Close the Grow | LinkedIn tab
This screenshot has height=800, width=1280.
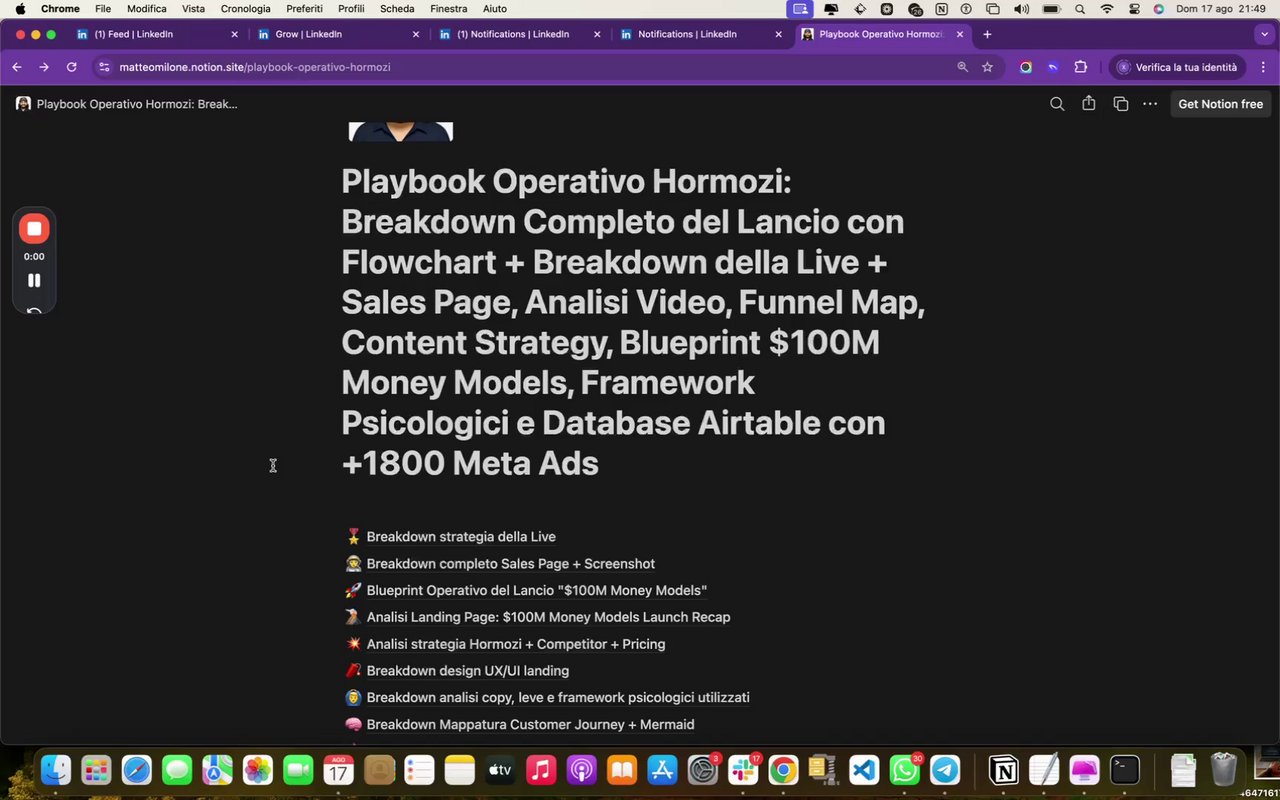[x=416, y=34]
